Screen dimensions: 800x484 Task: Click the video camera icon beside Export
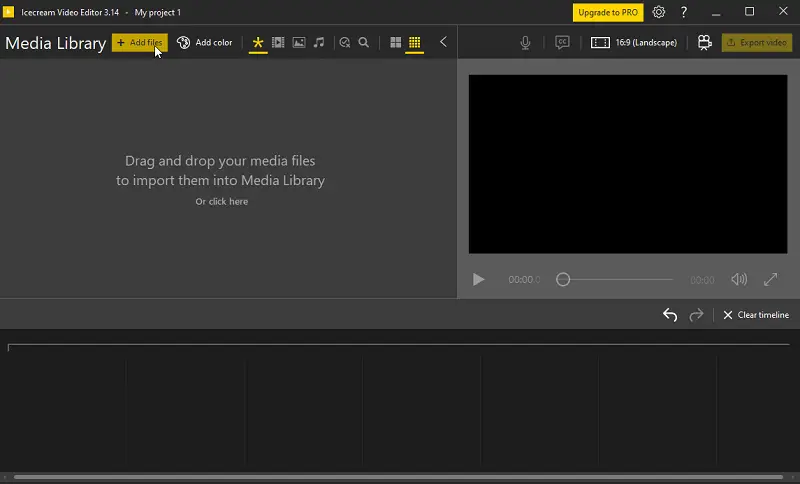pos(705,42)
